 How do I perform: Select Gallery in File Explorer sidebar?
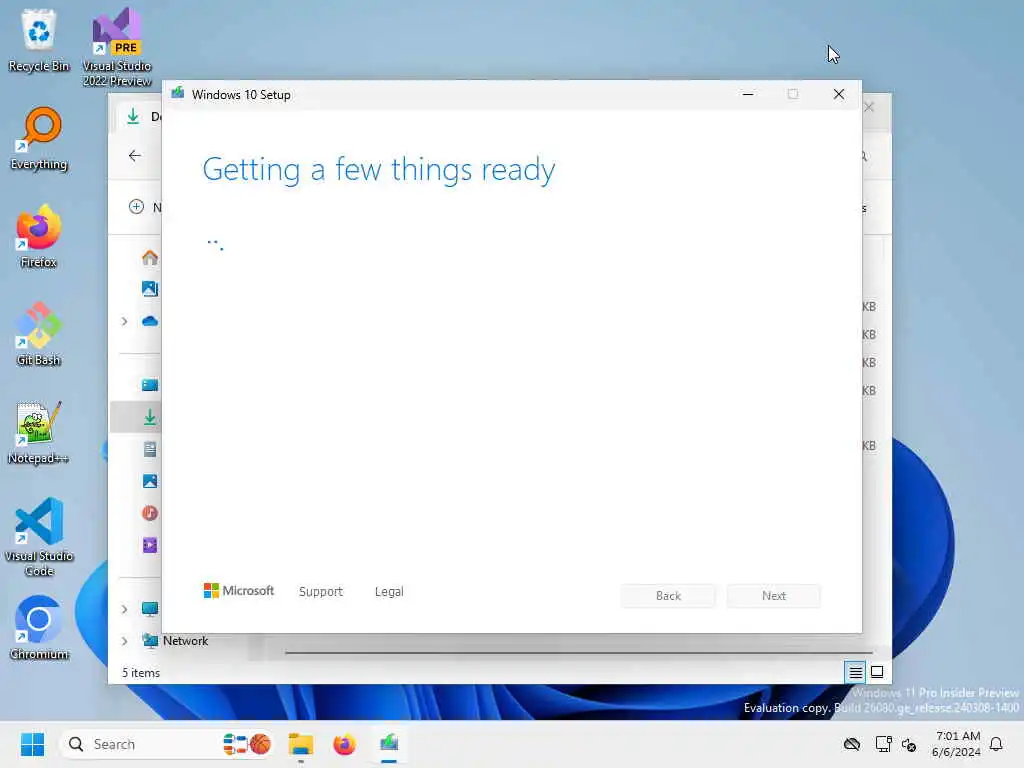150,289
